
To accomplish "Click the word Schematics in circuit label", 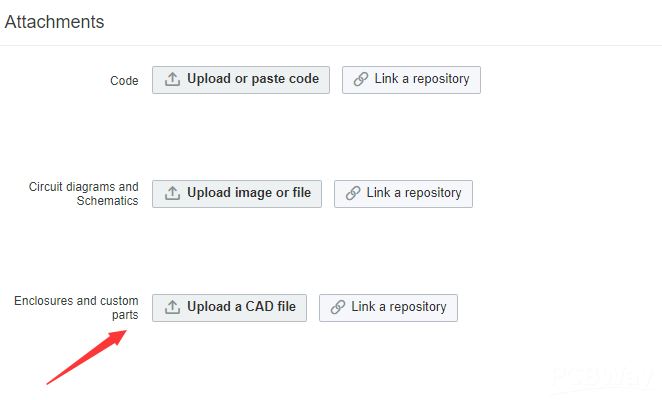I will (x=108, y=201).
